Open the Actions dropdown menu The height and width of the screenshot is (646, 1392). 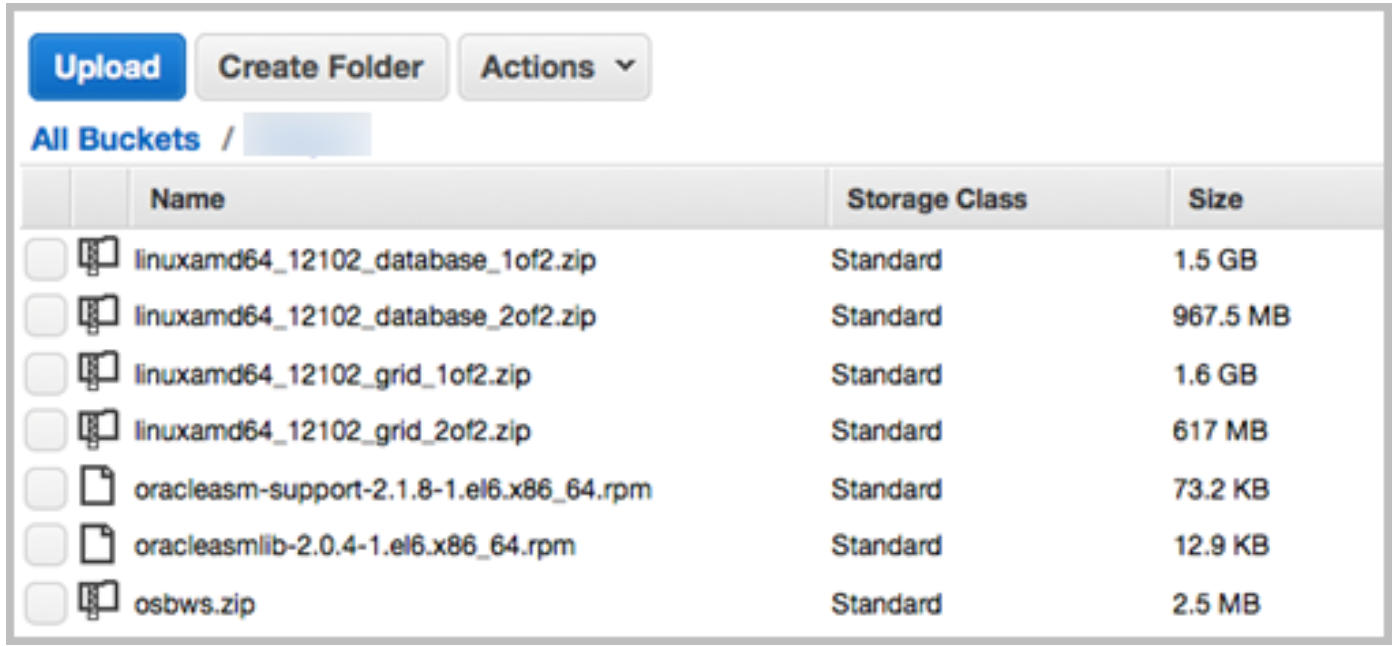pyautogui.click(x=555, y=67)
